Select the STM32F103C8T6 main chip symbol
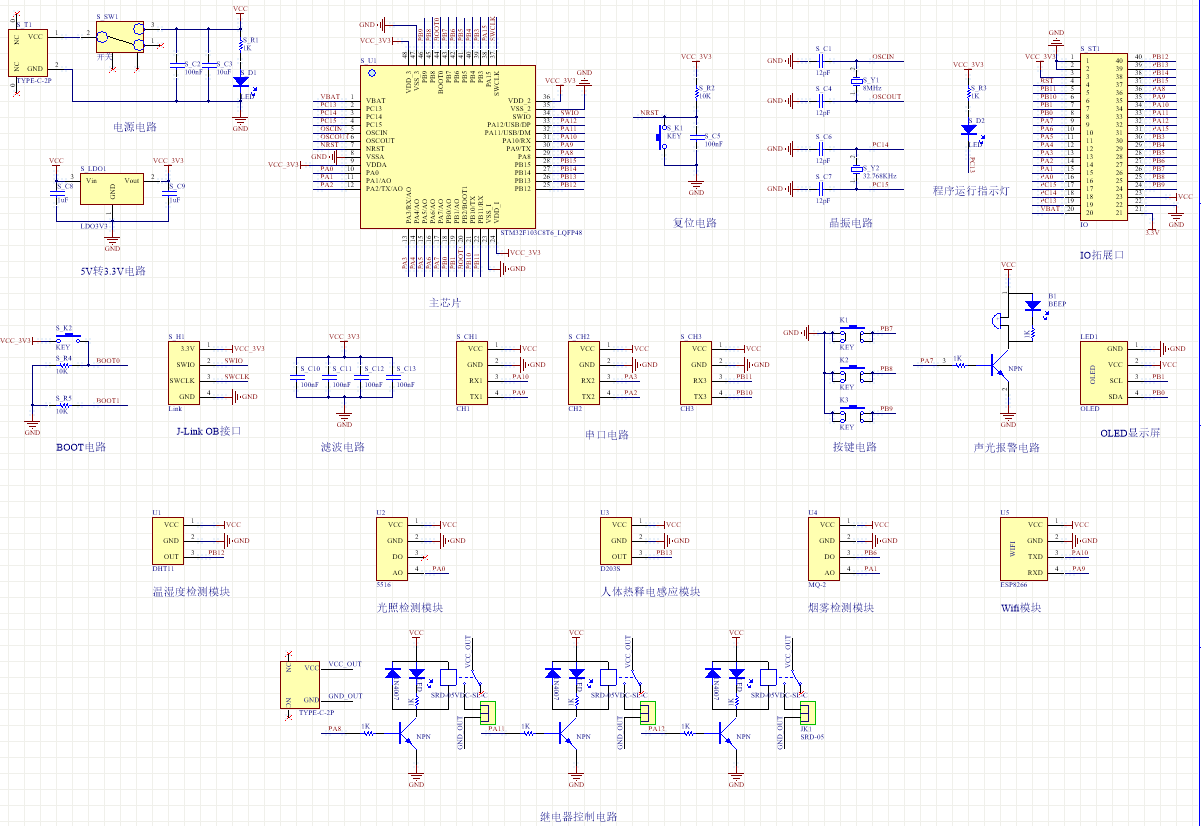1201x826 pixels. [x=447, y=147]
